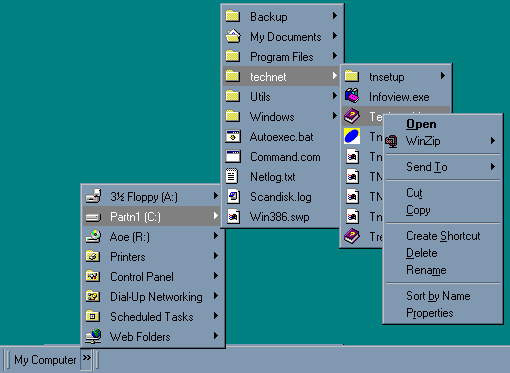Expand the Send To submenu arrow

click(493, 167)
